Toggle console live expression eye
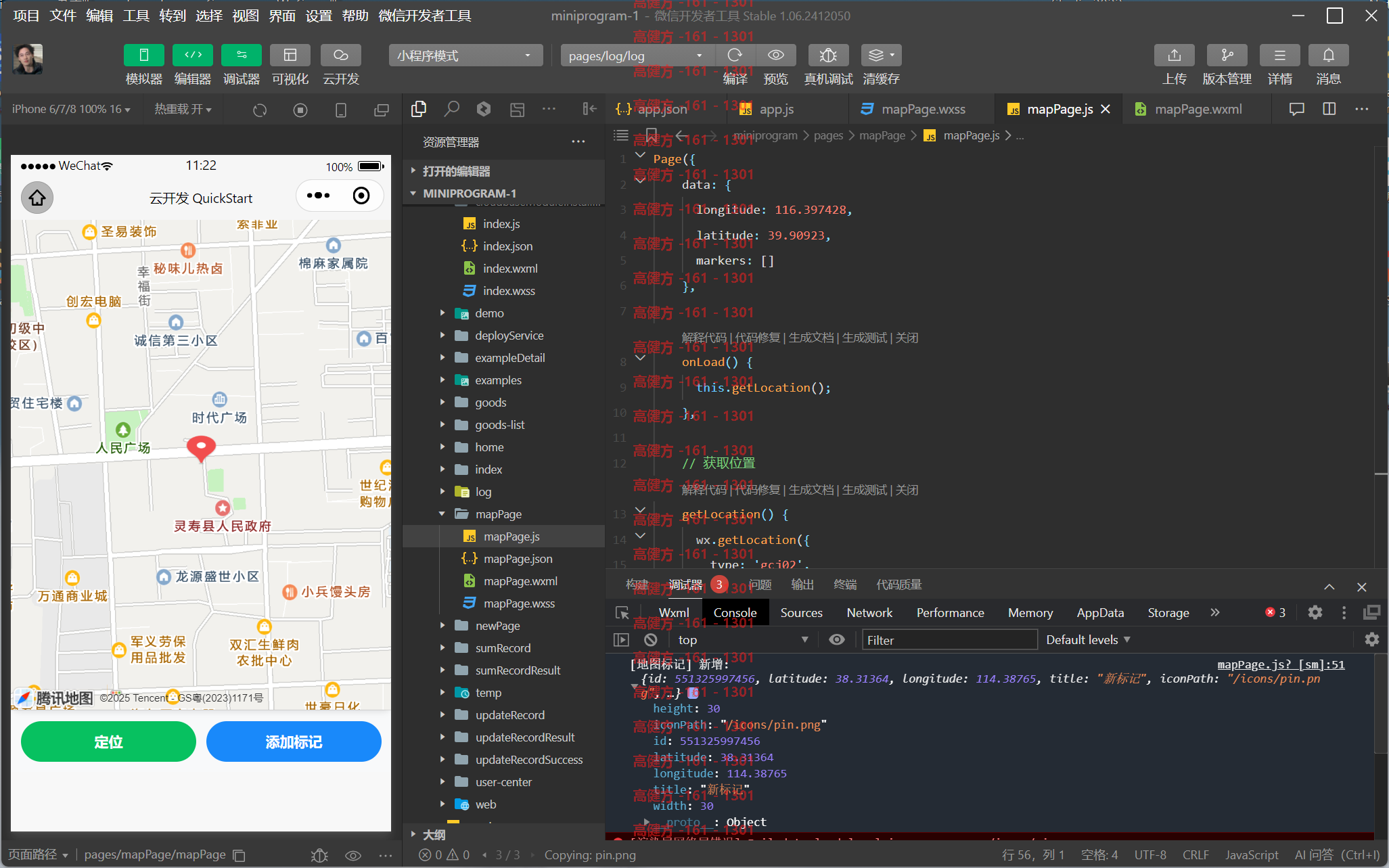Image resolution: width=1389 pixels, height=868 pixels. (837, 639)
